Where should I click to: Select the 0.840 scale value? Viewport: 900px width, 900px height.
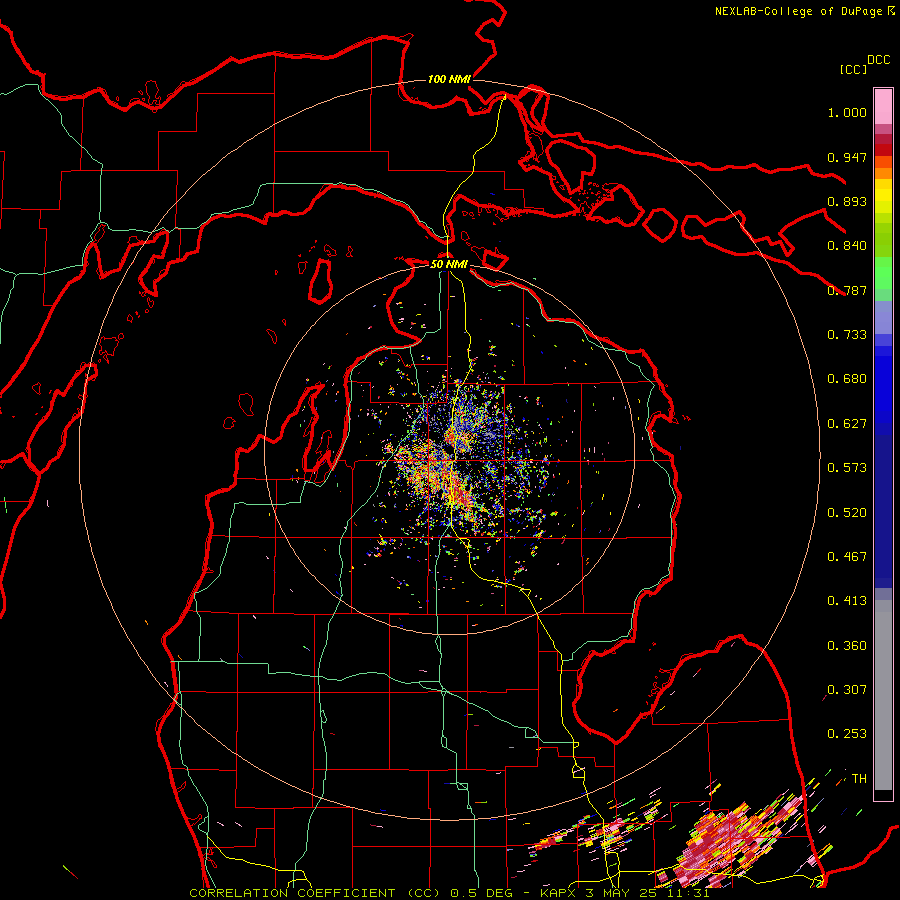coord(847,246)
